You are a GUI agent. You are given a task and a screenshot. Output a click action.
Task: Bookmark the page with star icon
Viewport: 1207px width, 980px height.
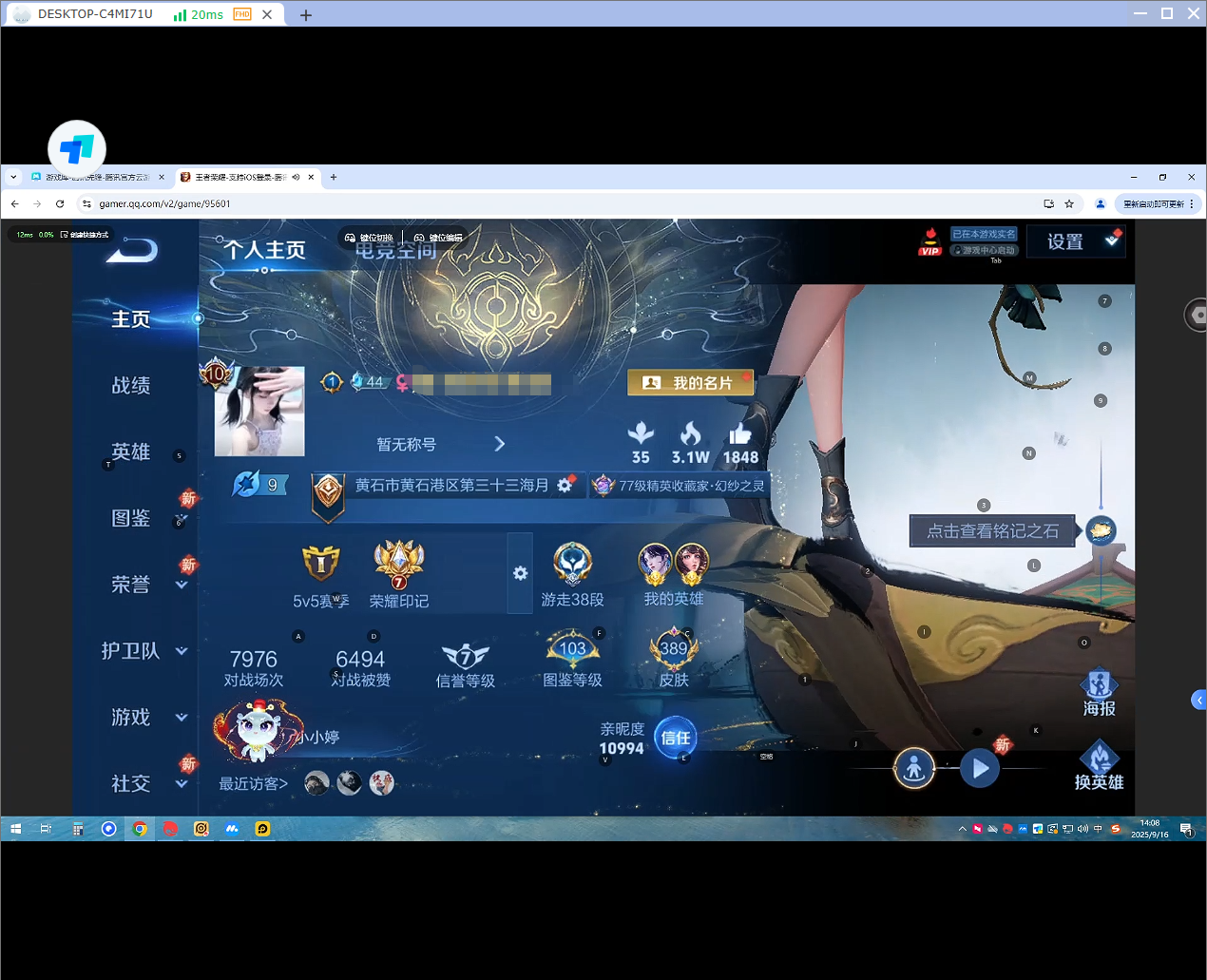click(1069, 203)
